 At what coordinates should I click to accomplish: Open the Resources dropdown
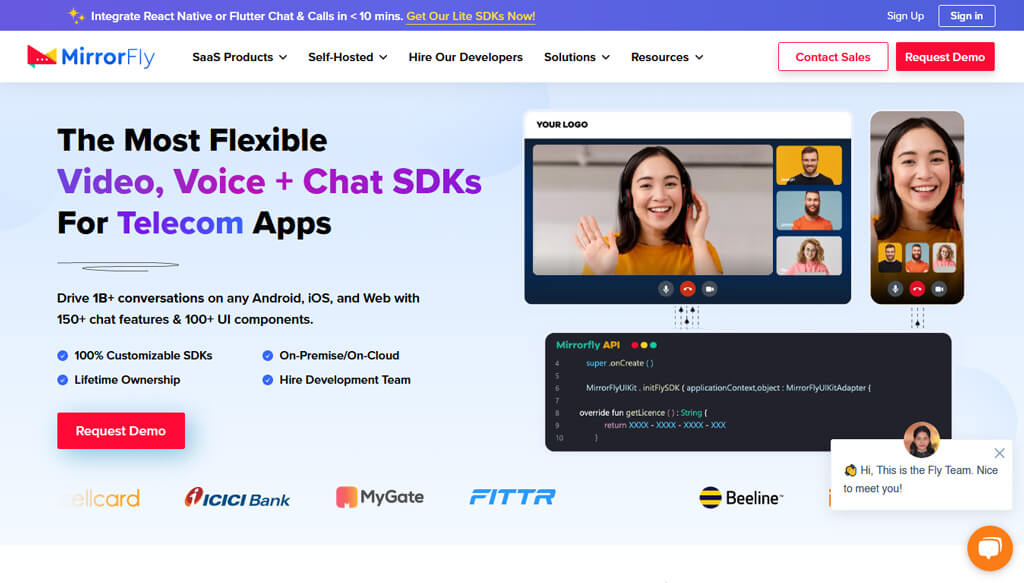[x=667, y=57]
